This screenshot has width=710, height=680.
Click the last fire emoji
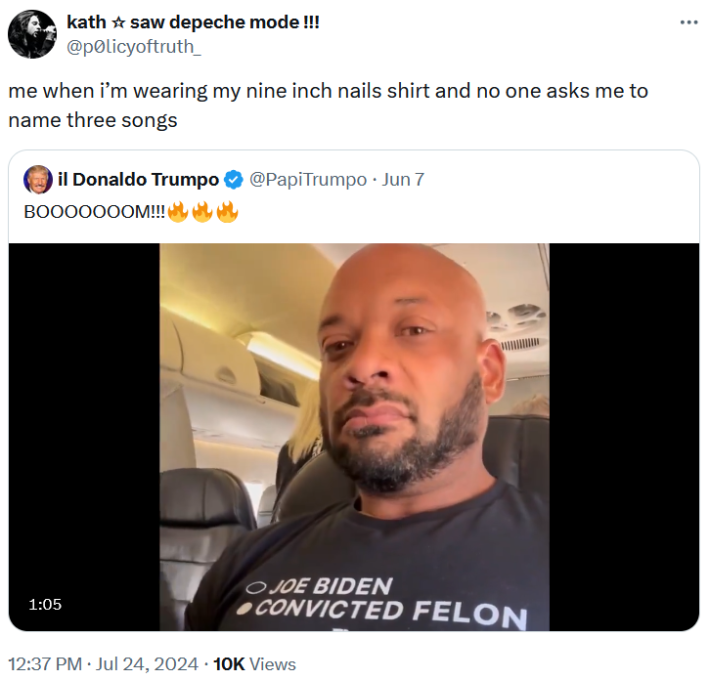click(x=227, y=212)
